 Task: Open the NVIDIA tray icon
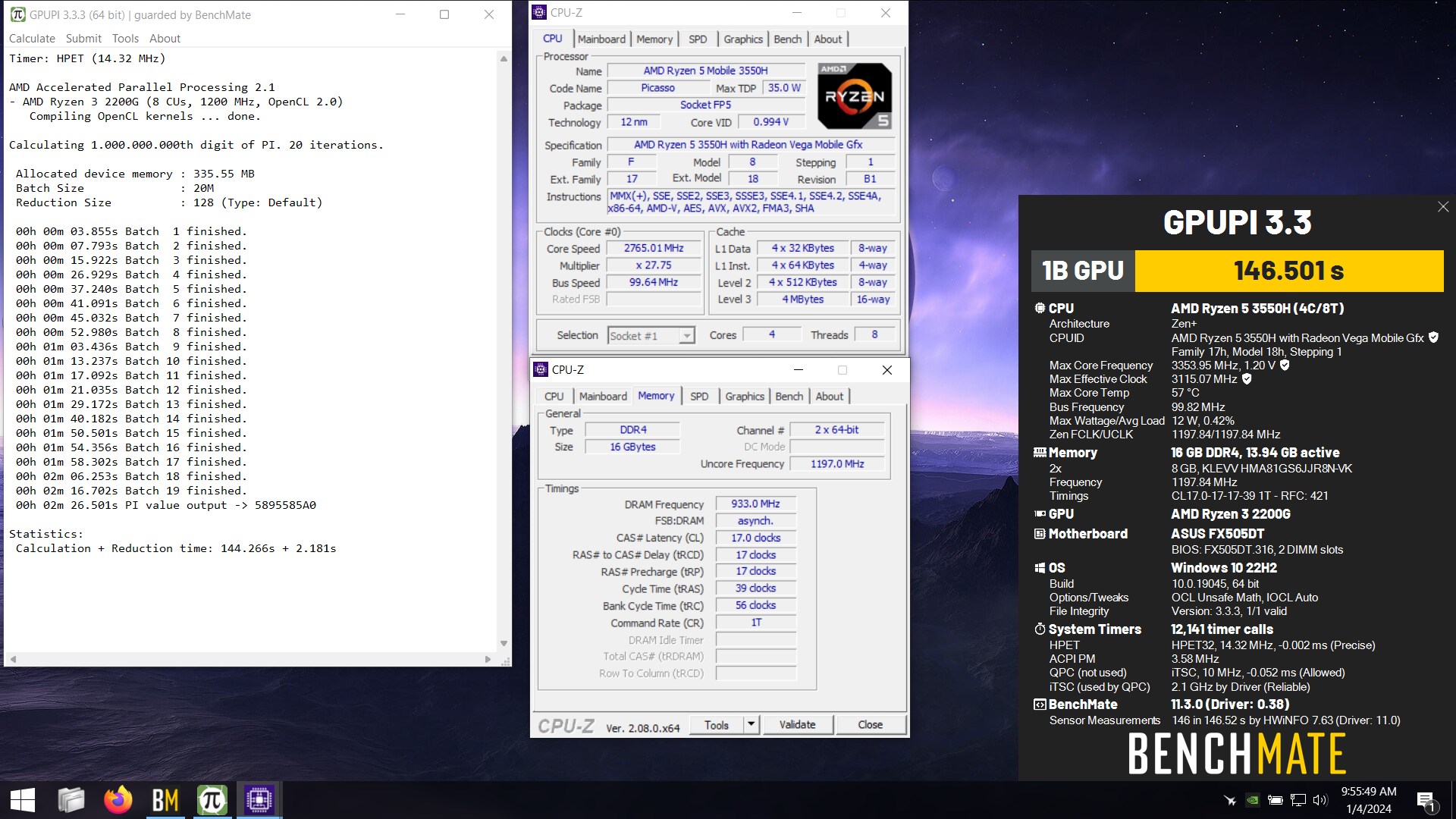click(x=1253, y=800)
